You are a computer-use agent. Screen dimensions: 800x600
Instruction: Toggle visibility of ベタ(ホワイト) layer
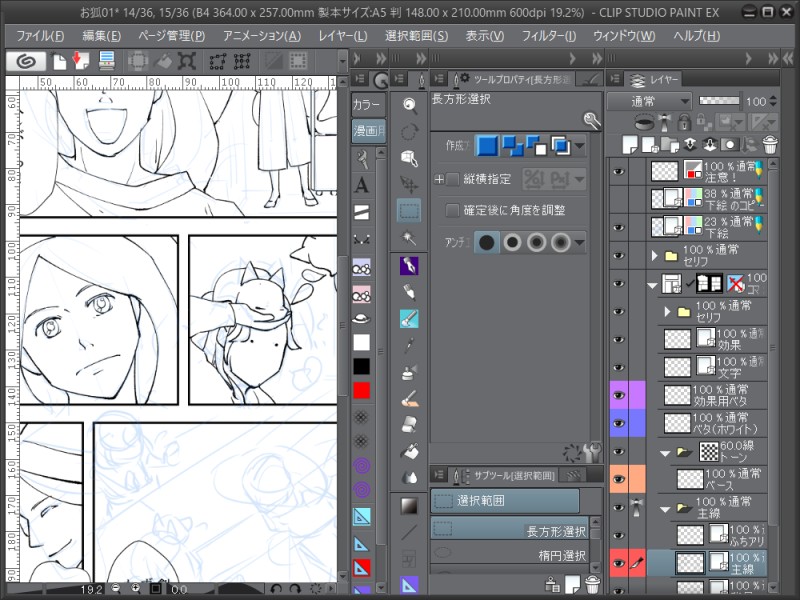(619, 423)
